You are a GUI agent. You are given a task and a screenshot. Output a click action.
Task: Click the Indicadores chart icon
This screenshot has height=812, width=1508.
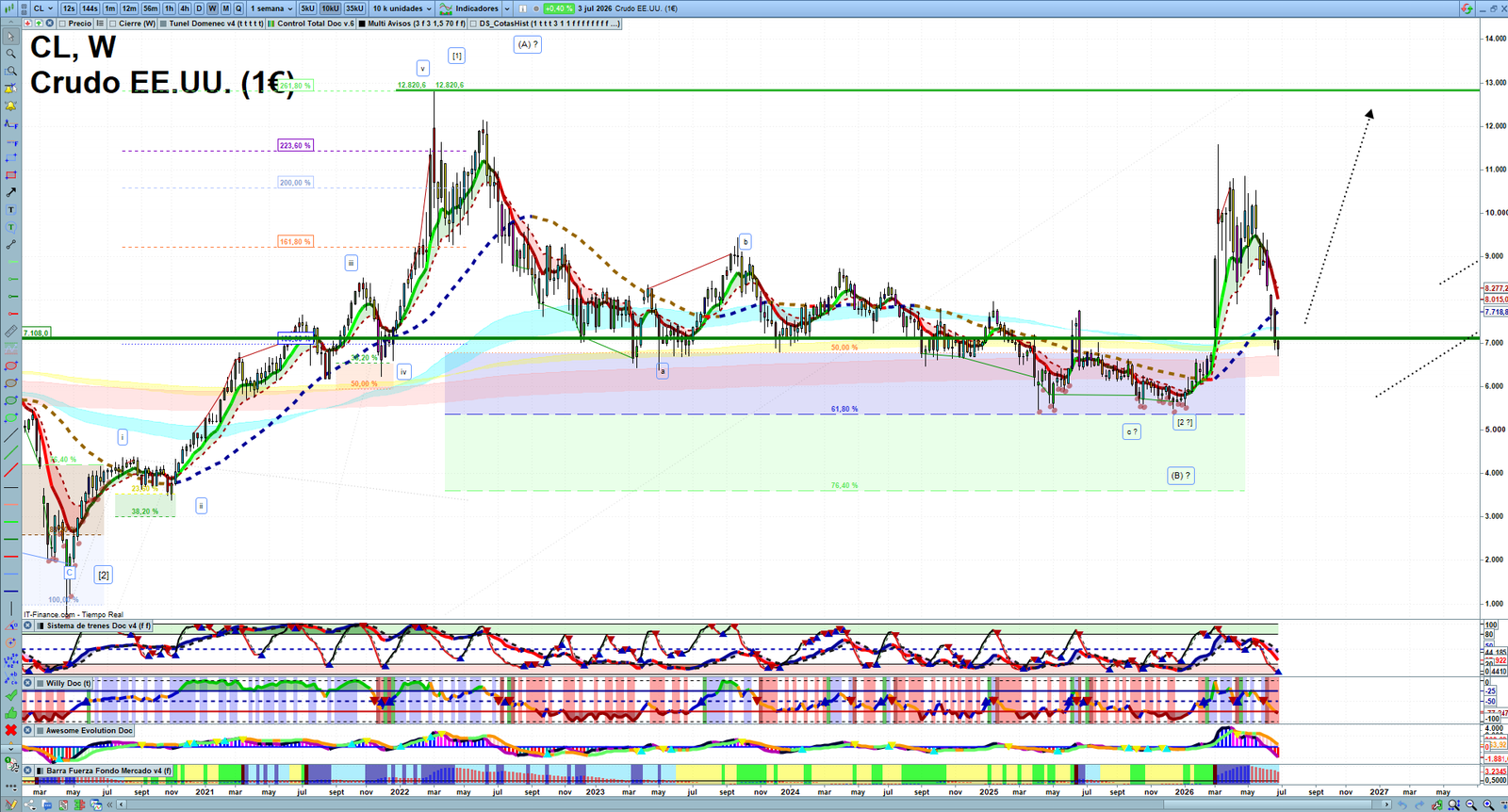[446, 8]
